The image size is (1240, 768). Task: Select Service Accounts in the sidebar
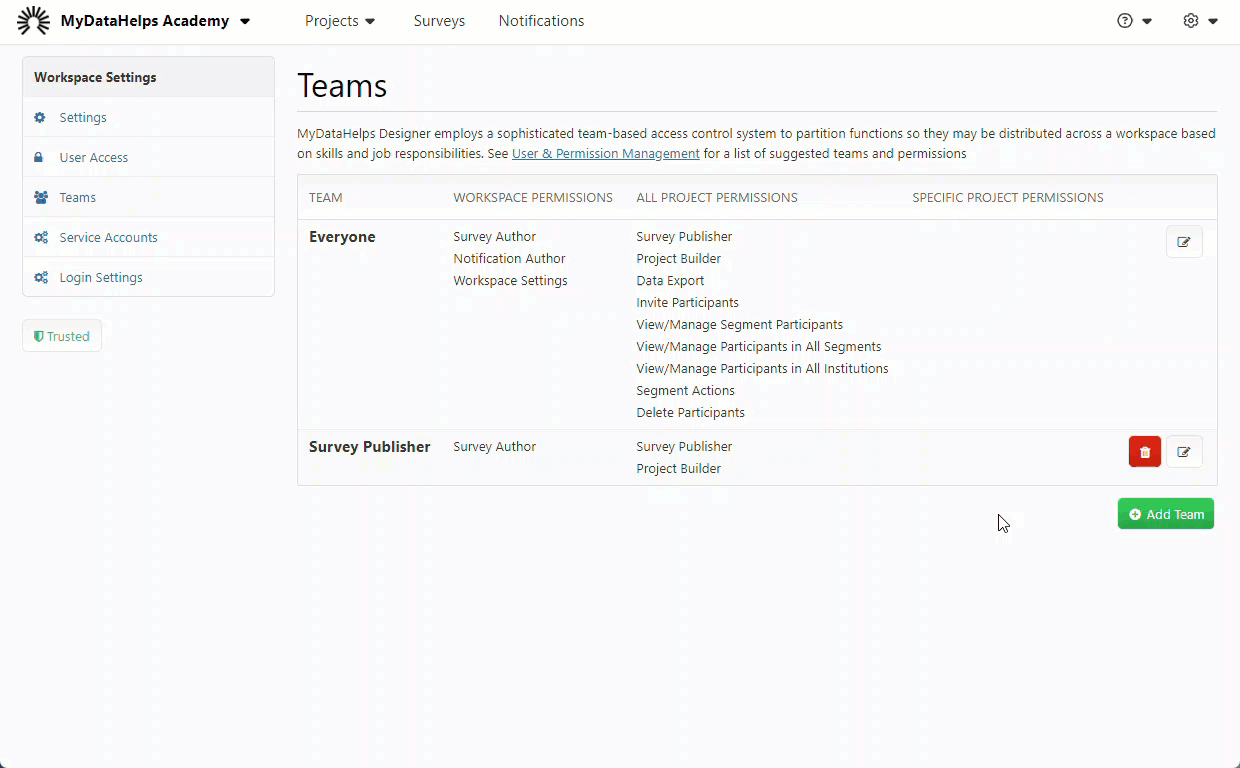pos(108,237)
